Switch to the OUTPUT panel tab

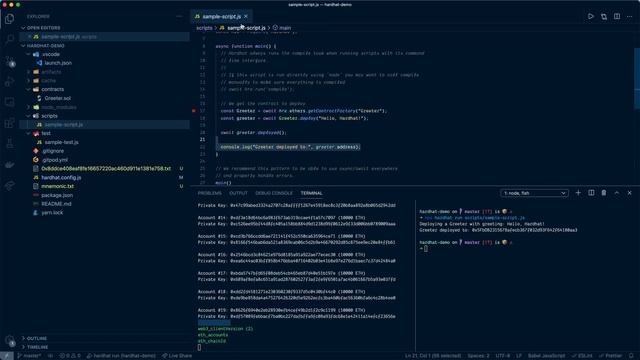click(238, 193)
